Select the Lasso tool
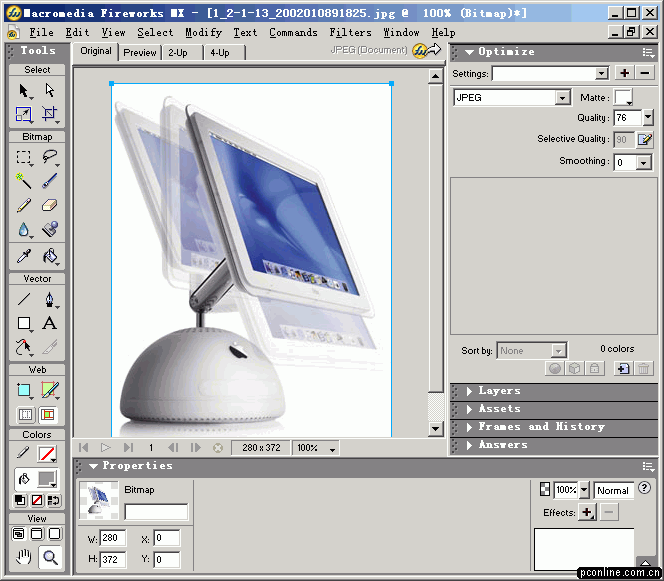The height and width of the screenshot is (581, 664). (x=49, y=157)
